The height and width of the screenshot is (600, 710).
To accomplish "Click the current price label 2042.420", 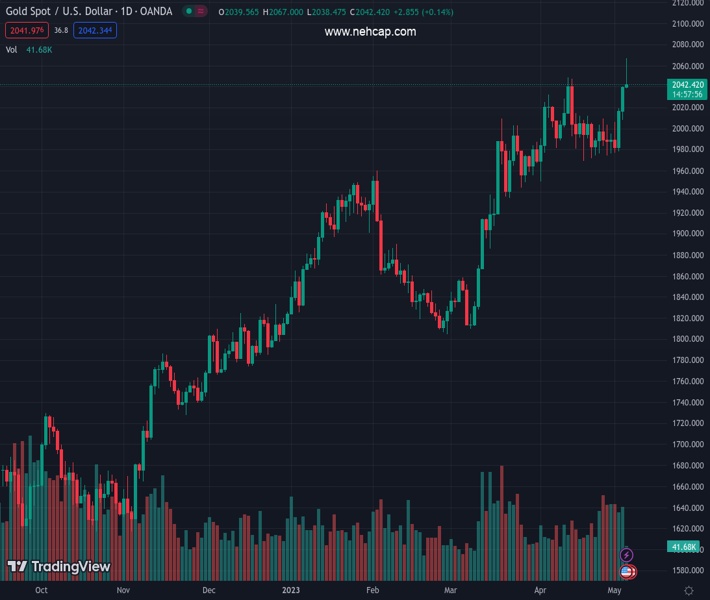I will (688, 85).
